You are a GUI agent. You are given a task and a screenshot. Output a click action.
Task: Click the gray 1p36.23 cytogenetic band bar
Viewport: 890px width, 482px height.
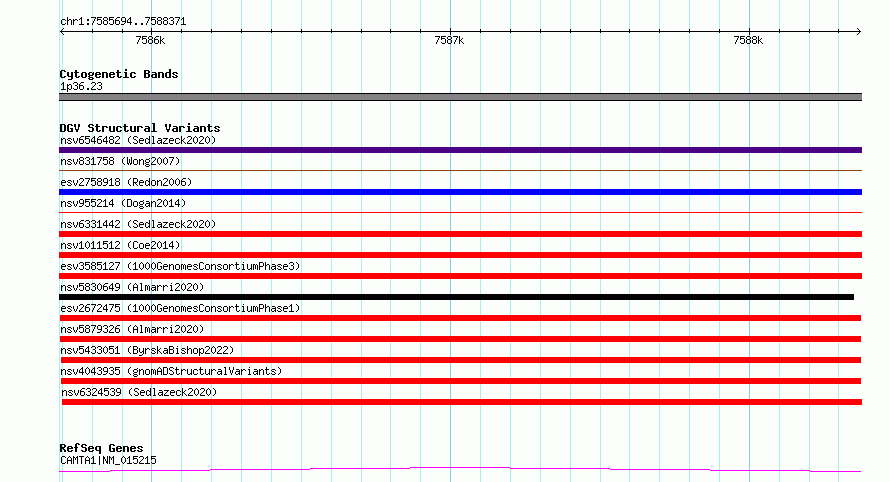(460, 97)
